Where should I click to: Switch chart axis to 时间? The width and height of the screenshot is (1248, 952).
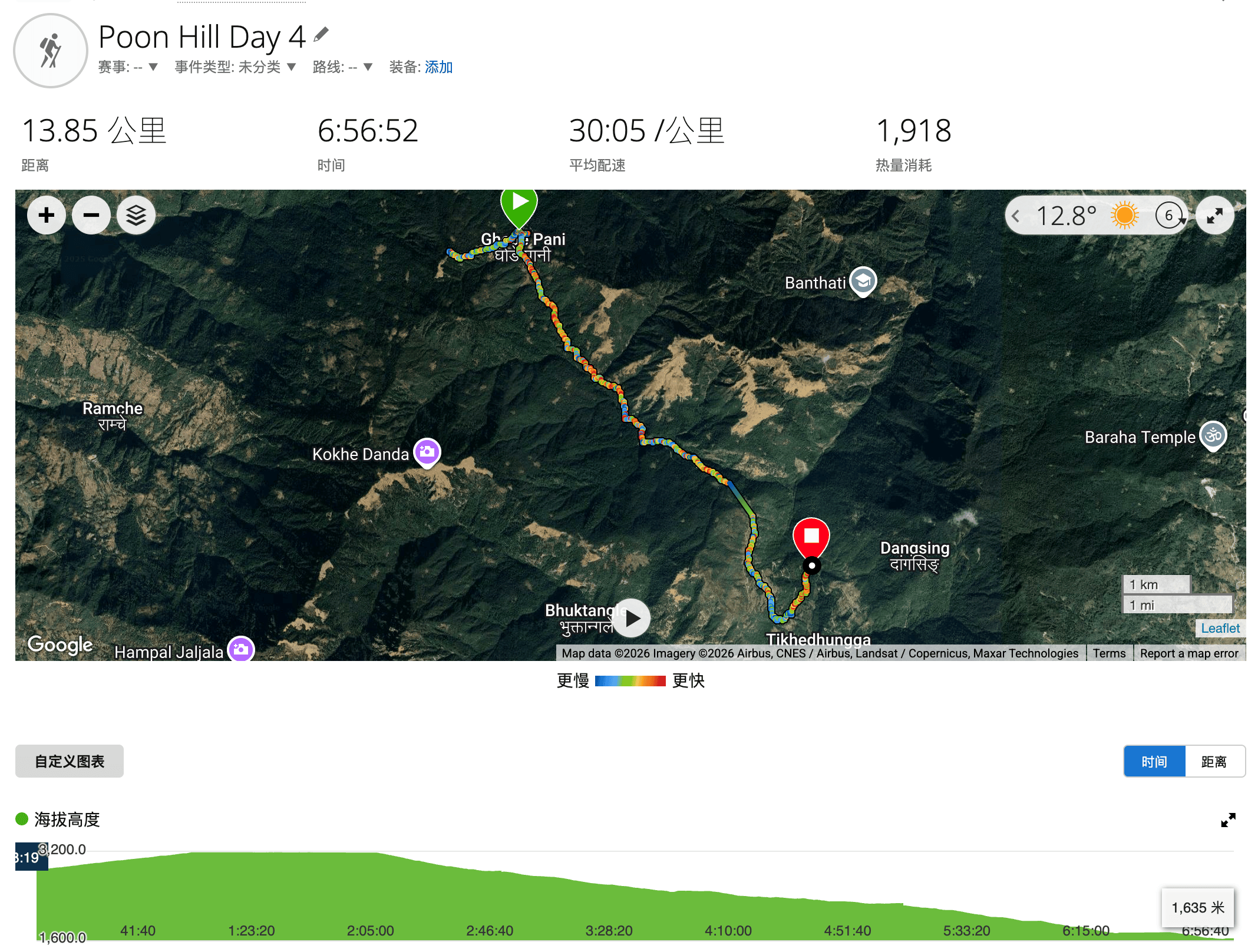[x=1154, y=762]
